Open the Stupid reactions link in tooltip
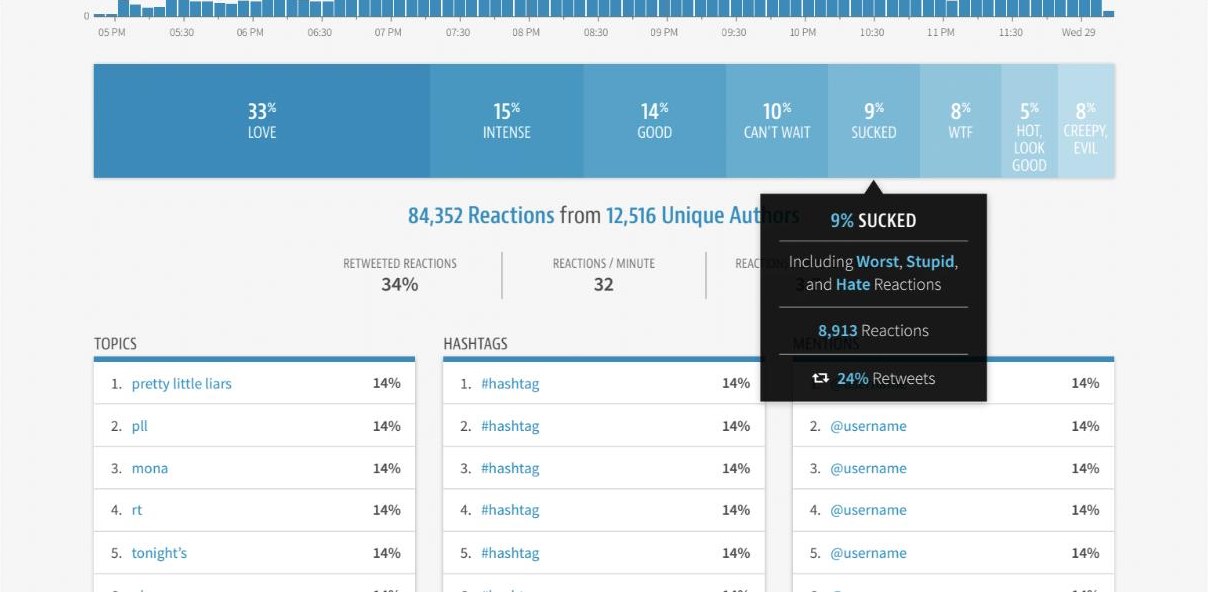The width and height of the screenshot is (1208, 592). [x=930, y=262]
